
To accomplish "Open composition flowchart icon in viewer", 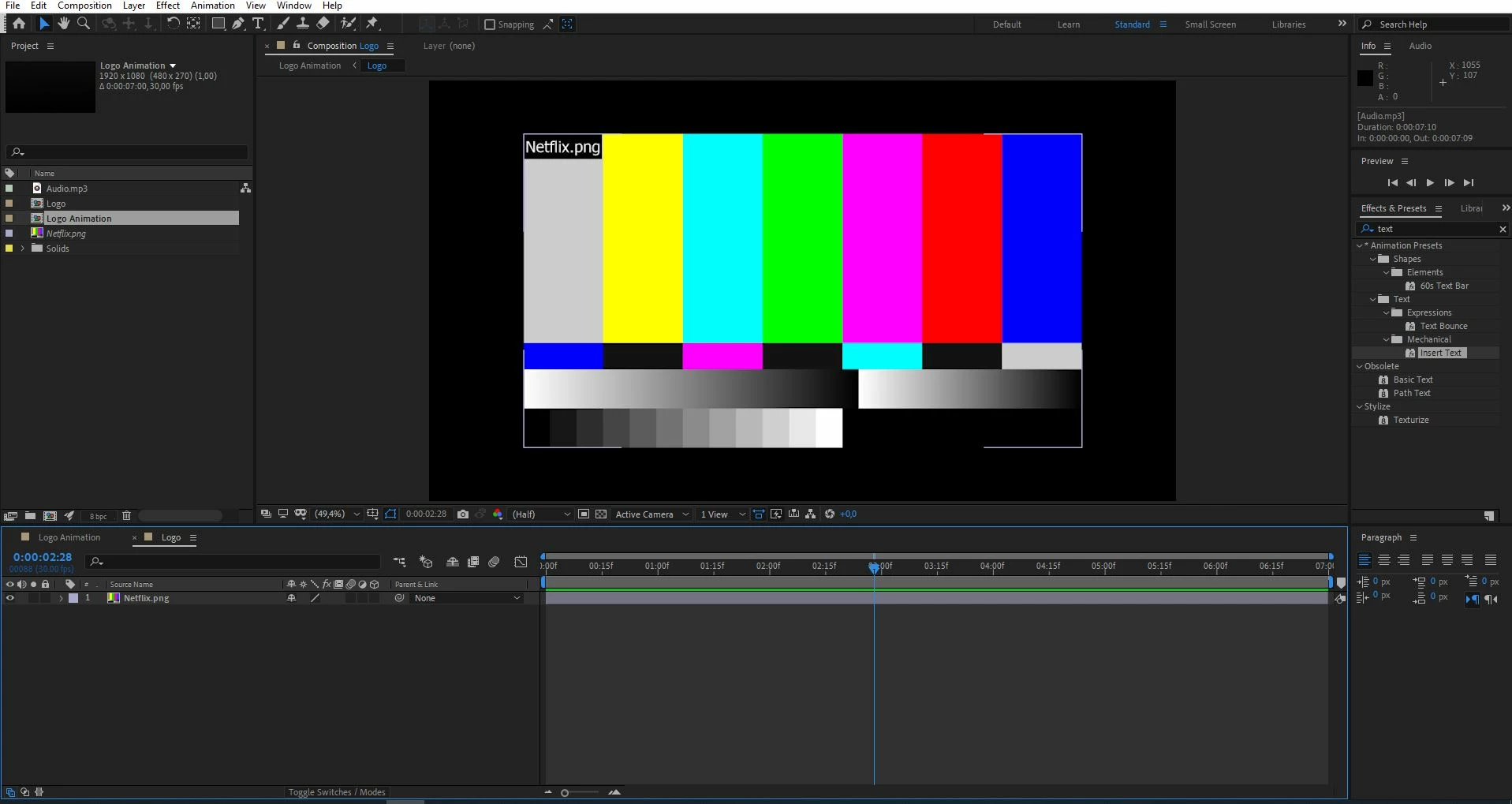I will tap(811, 514).
